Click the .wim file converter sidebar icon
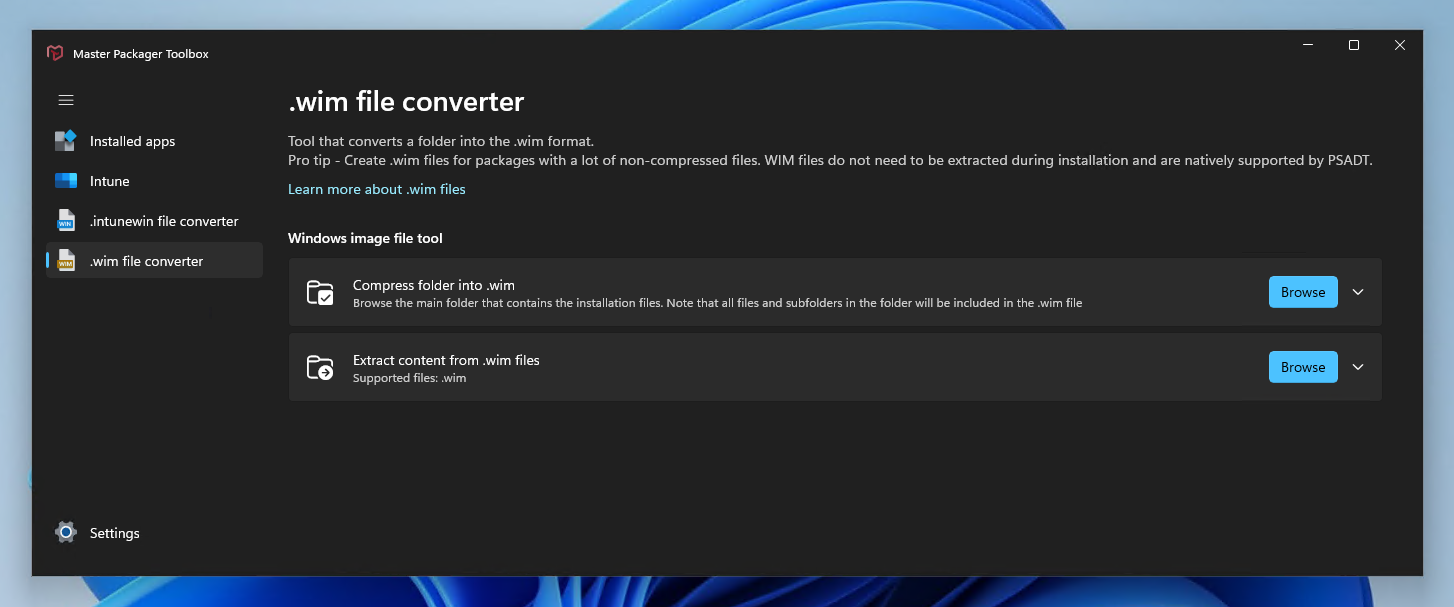The height and width of the screenshot is (607, 1454). [x=66, y=261]
